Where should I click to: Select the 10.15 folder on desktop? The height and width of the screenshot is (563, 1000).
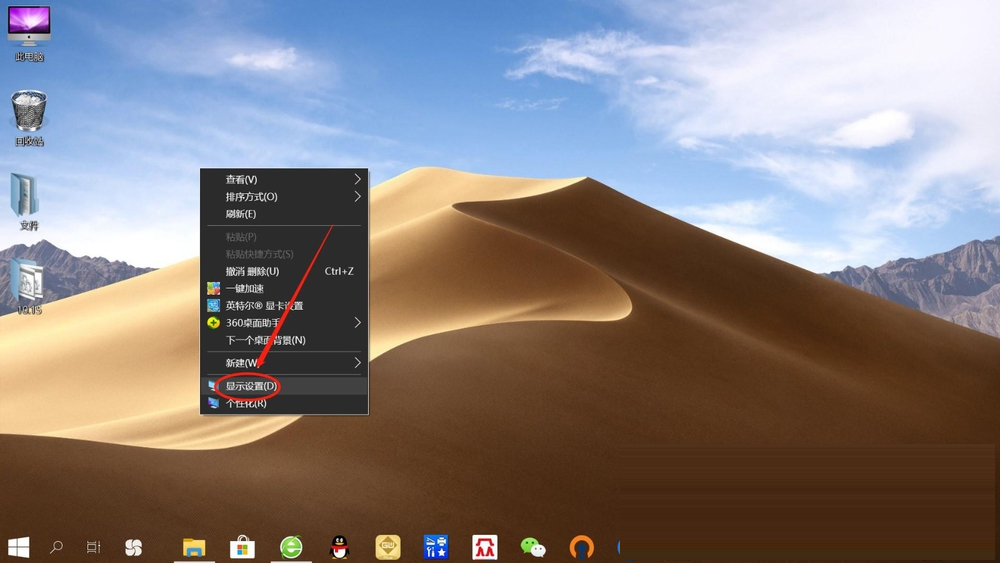[x=28, y=287]
